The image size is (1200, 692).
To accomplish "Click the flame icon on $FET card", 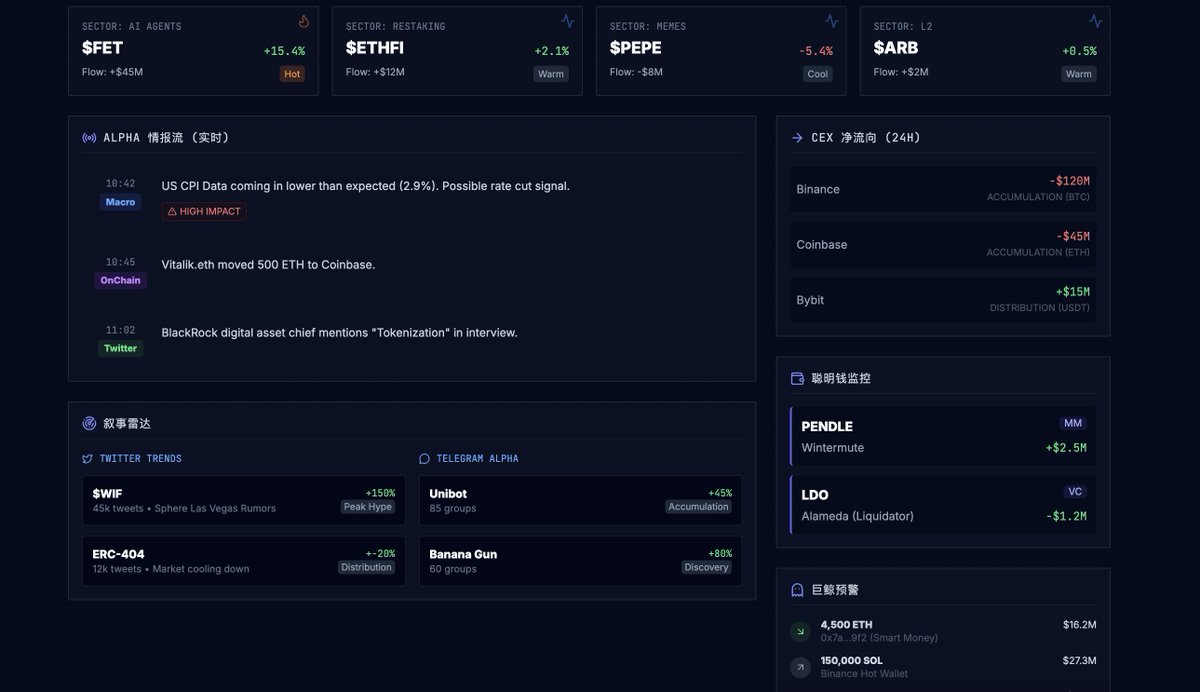I will point(304,21).
